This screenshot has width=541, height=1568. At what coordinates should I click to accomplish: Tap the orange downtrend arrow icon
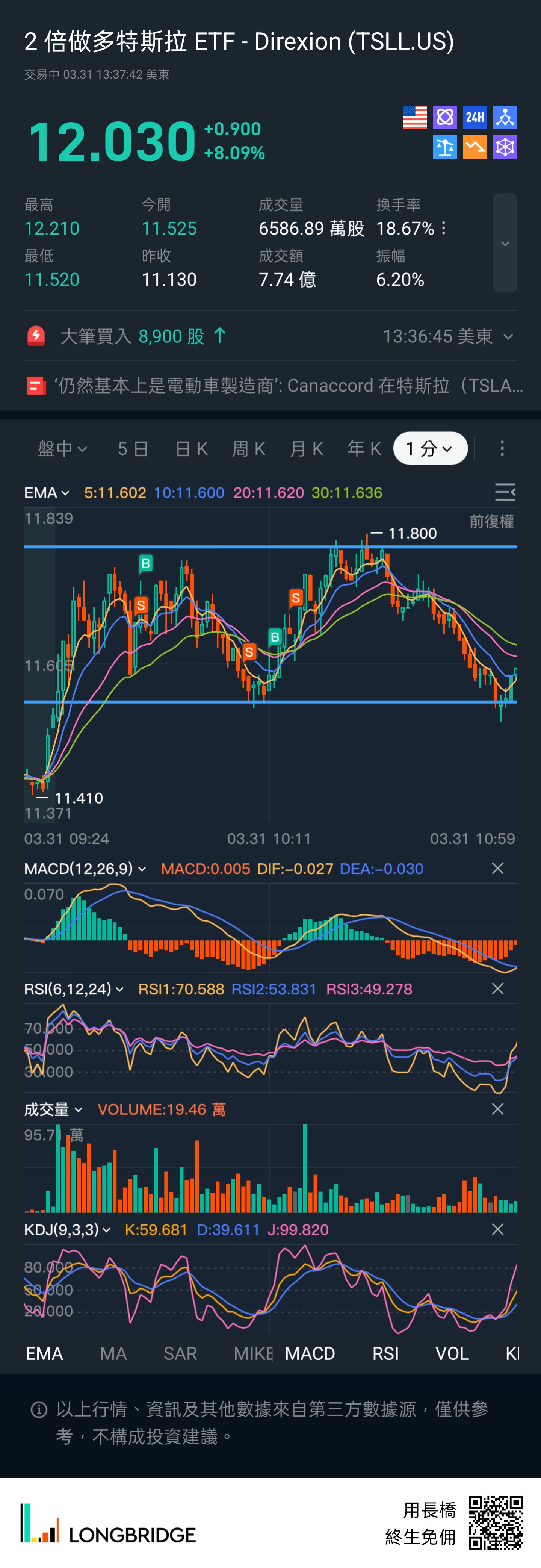475,147
